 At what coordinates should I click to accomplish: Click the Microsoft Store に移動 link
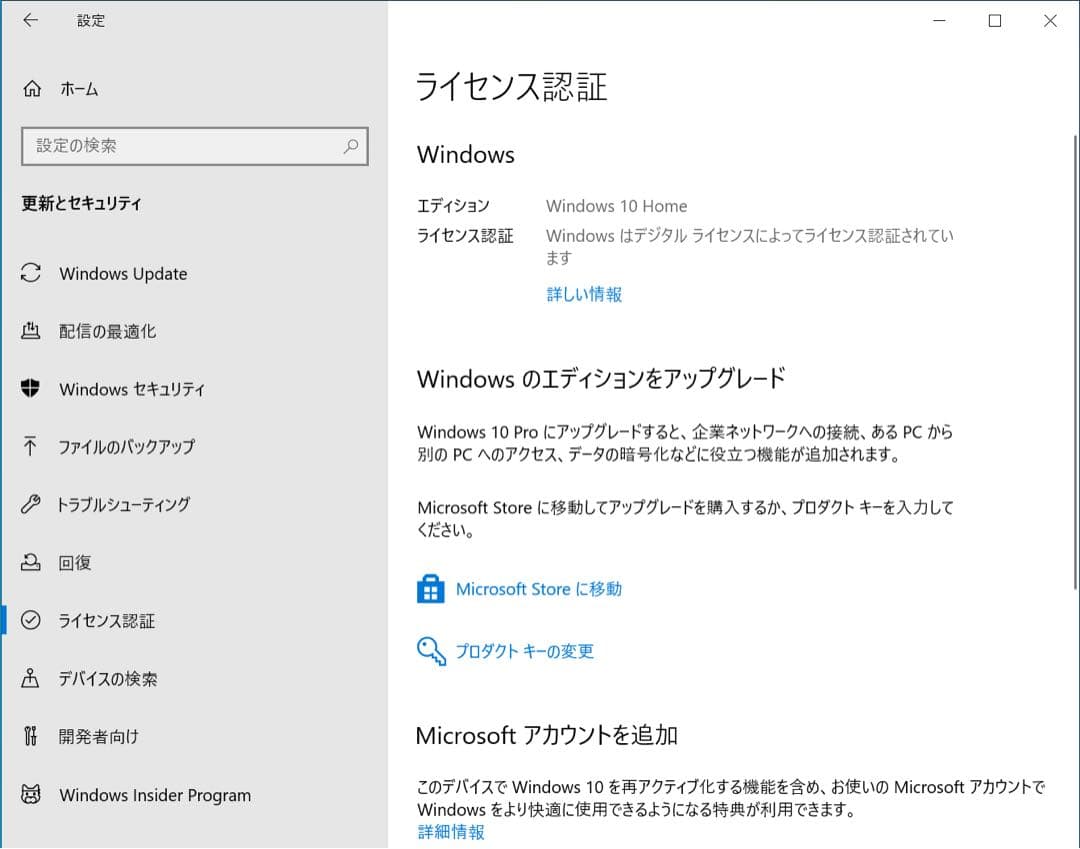point(538,589)
